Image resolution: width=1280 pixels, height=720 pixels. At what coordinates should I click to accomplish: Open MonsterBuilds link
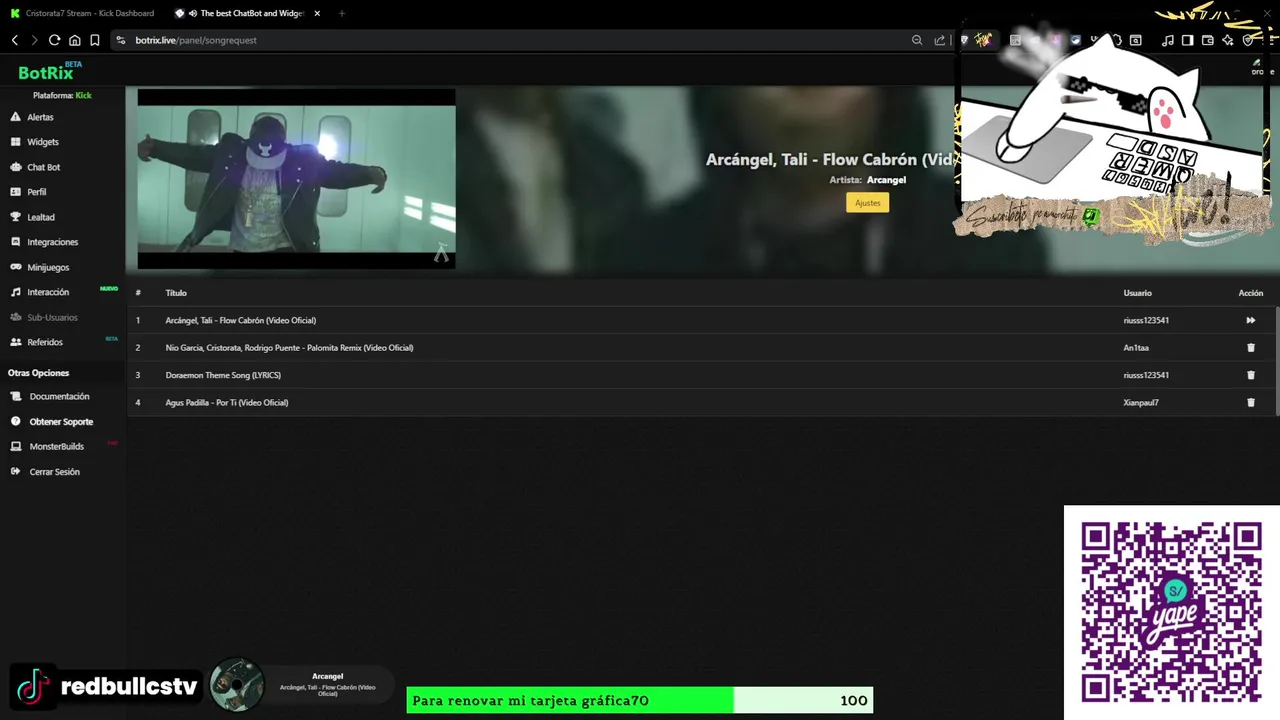(56, 447)
